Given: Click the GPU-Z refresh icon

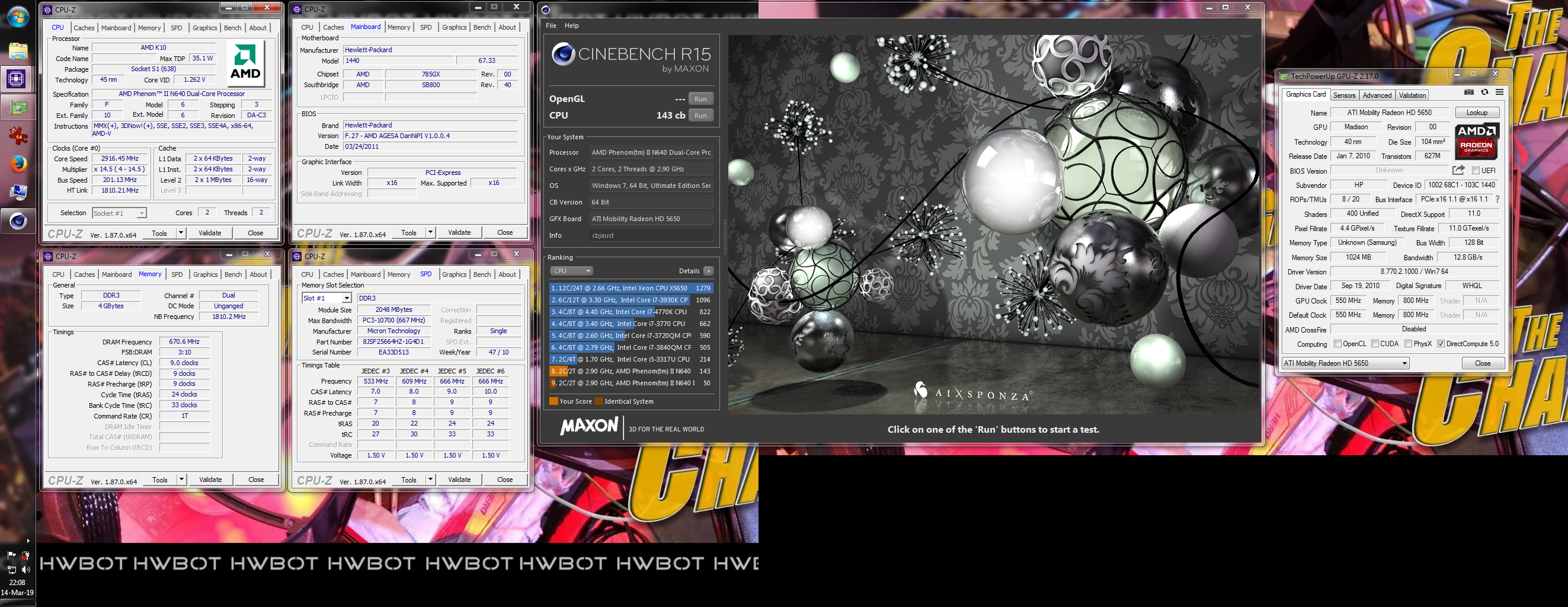Looking at the screenshot, I should click(1484, 92).
